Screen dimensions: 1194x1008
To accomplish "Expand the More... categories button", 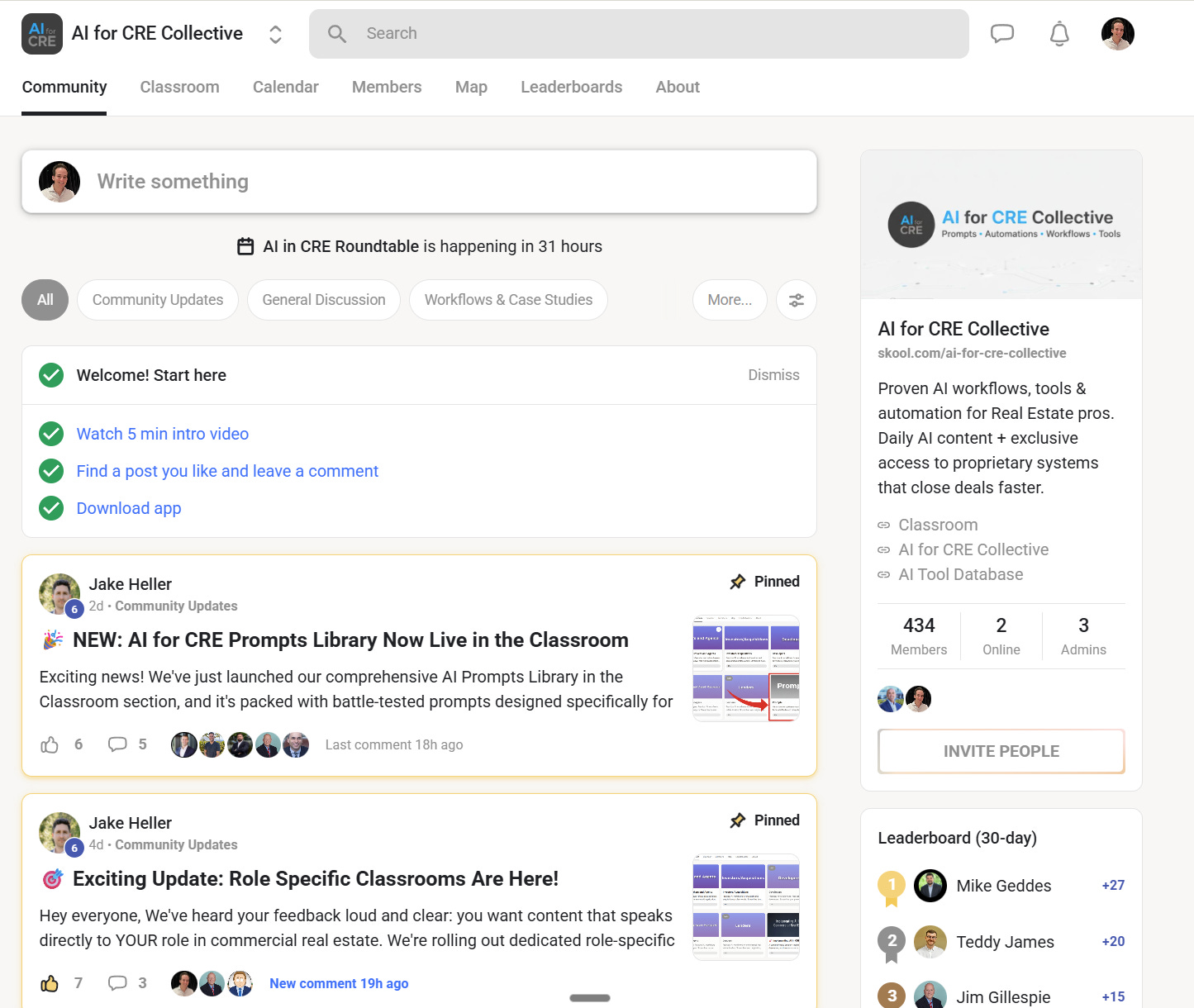I will click(x=730, y=300).
